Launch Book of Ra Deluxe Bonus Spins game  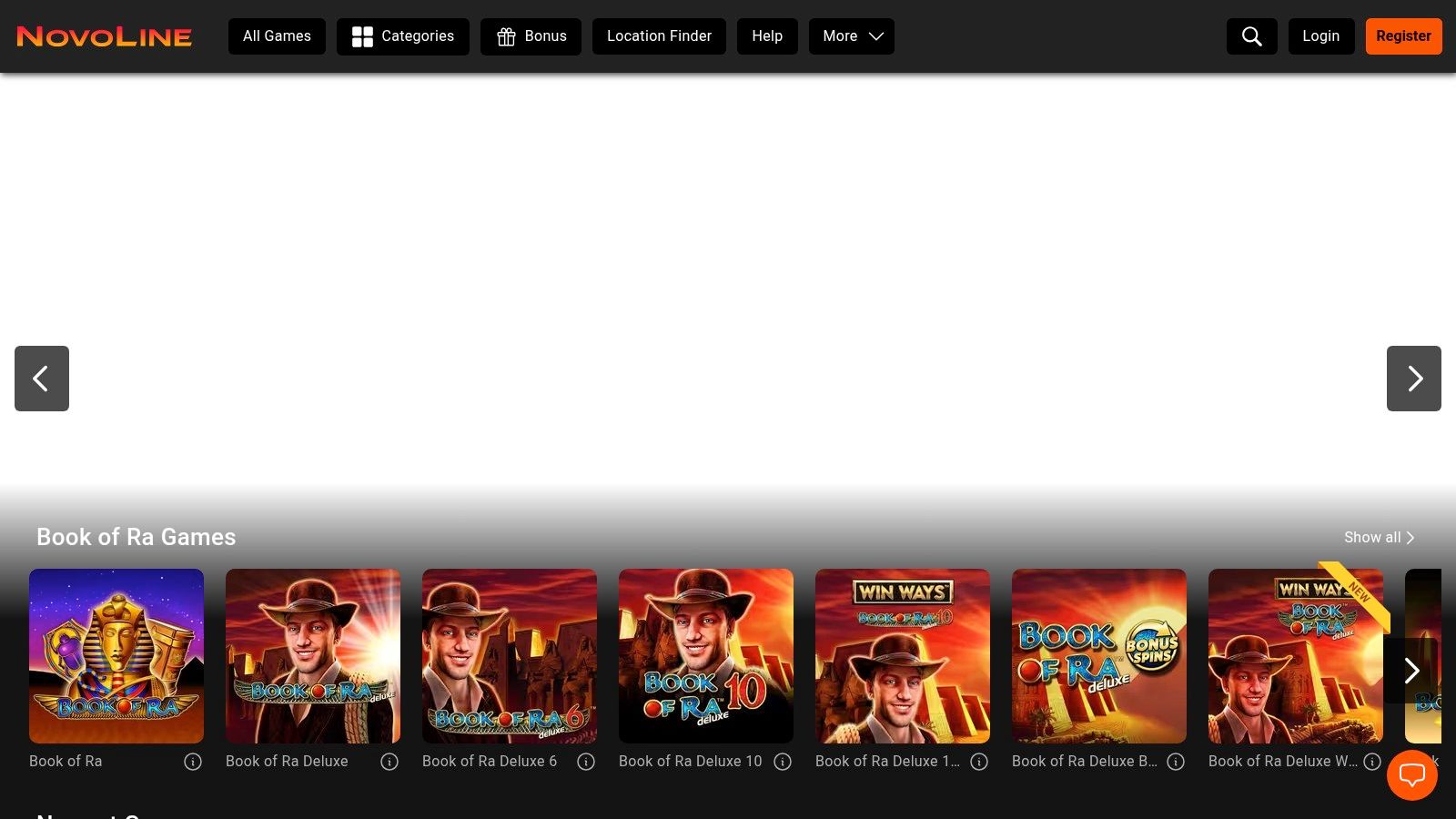1099,655
